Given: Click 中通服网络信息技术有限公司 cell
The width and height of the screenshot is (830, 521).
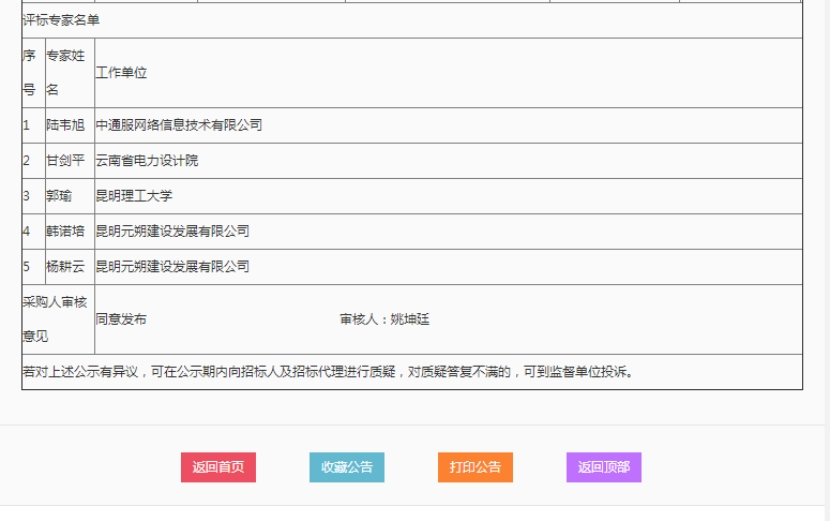Looking at the screenshot, I should pyautogui.click(x=179, y=125).
